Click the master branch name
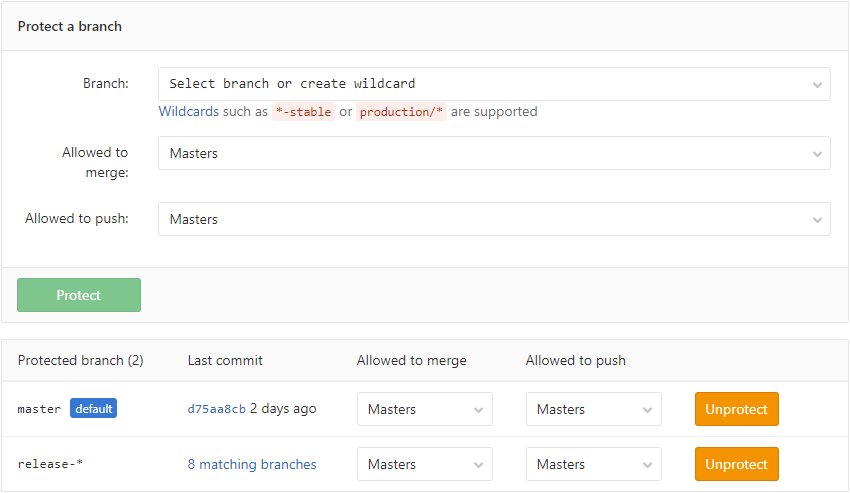Screen dimensions: 850x493 39,409
